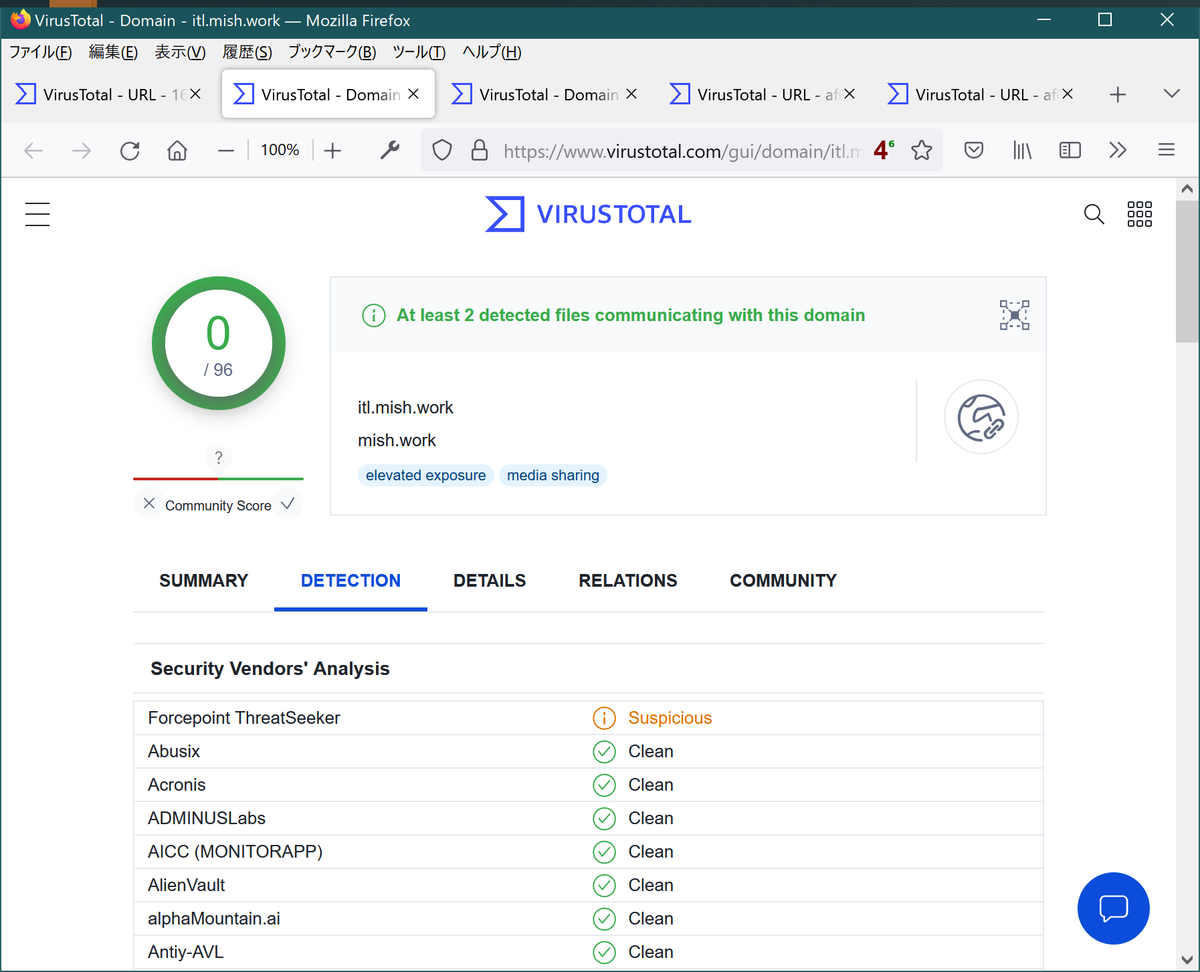Click the red 4 extension badge
The image size is (1200, 972).
pyautogui.click(x=883, y=150)
